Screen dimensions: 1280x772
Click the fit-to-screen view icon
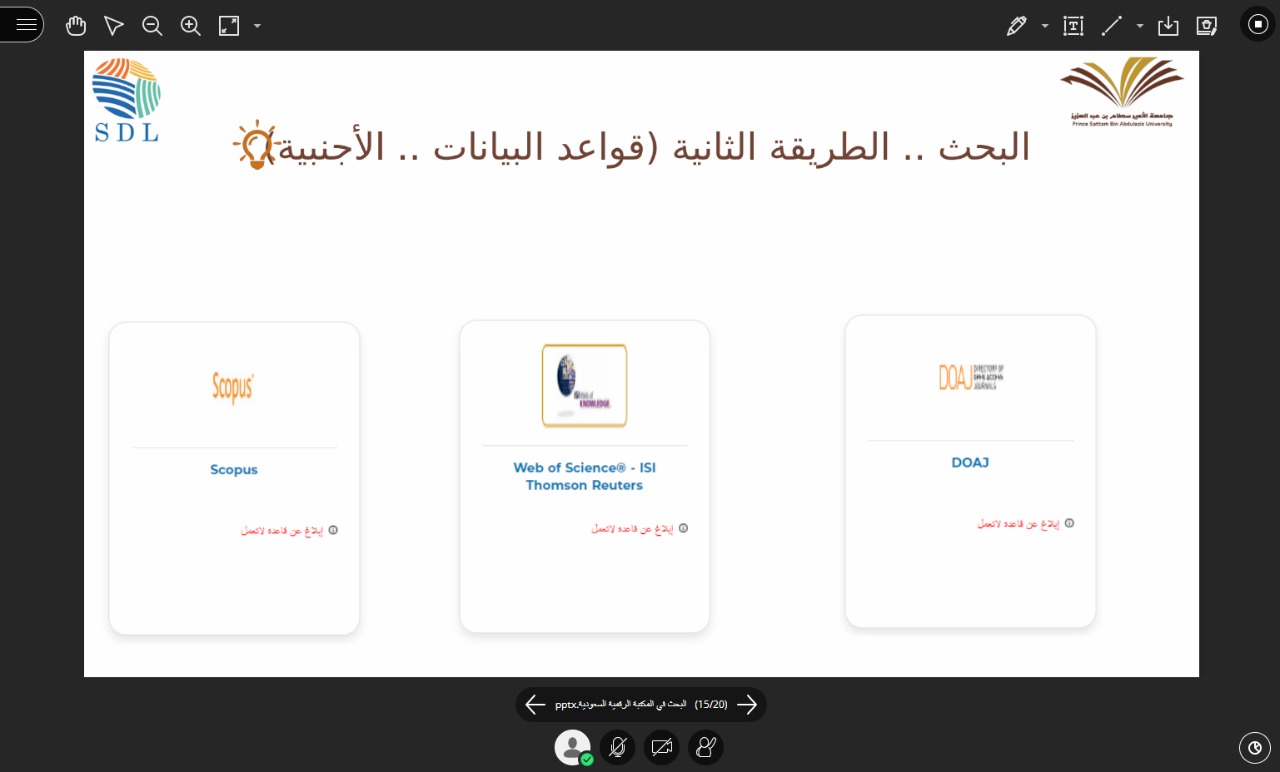click(229, 26)
